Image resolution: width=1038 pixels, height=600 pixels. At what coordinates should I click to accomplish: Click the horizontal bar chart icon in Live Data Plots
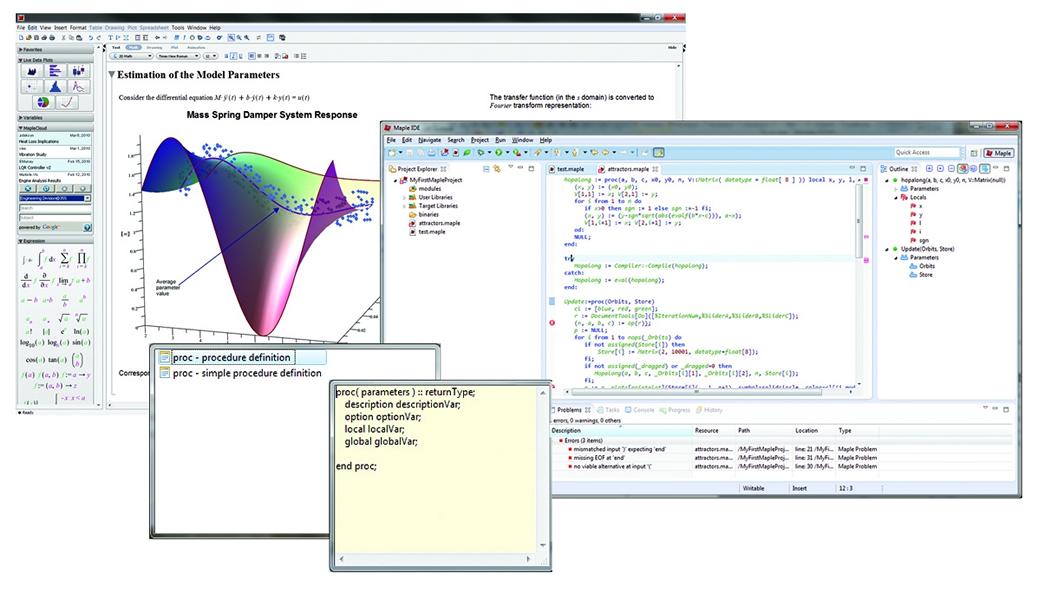click(55, 71)
